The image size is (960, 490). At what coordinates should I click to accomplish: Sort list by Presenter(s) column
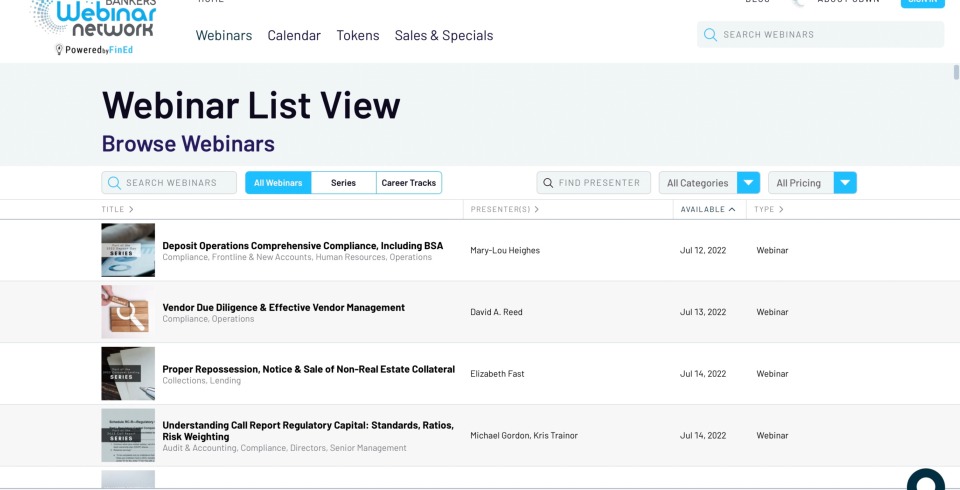coord(504,209)
